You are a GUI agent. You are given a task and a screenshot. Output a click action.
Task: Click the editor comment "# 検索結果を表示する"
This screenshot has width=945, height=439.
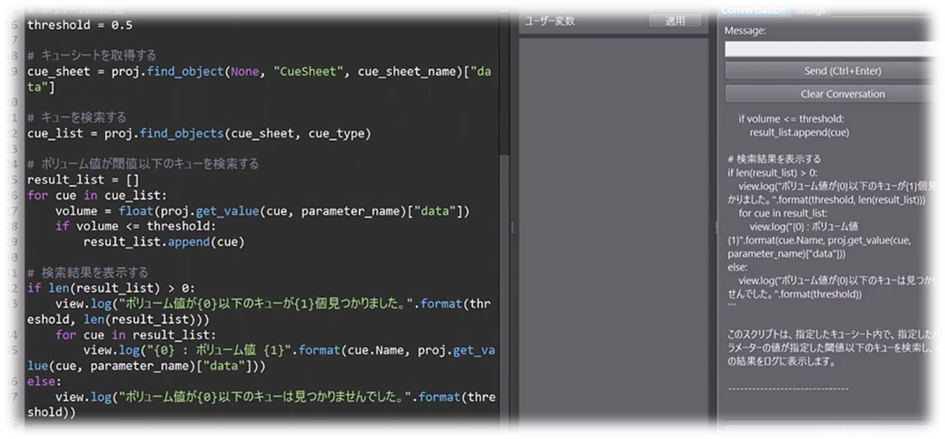87,273
